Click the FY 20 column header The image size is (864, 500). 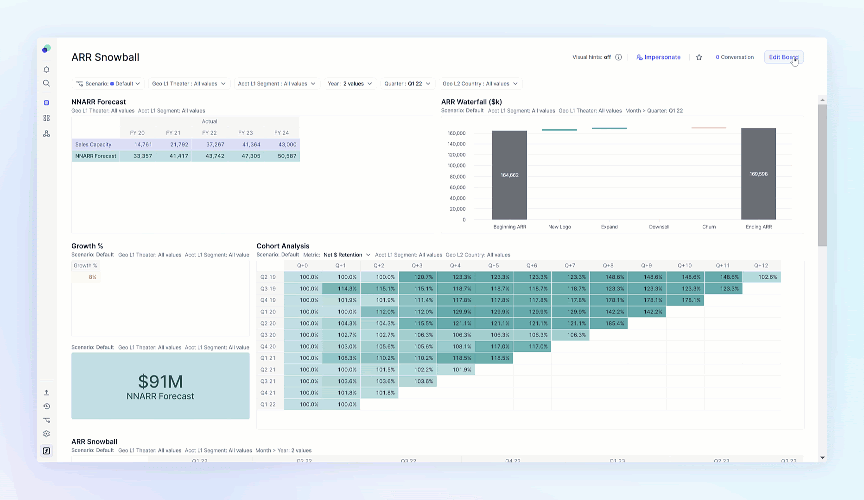tap(137, 133)
